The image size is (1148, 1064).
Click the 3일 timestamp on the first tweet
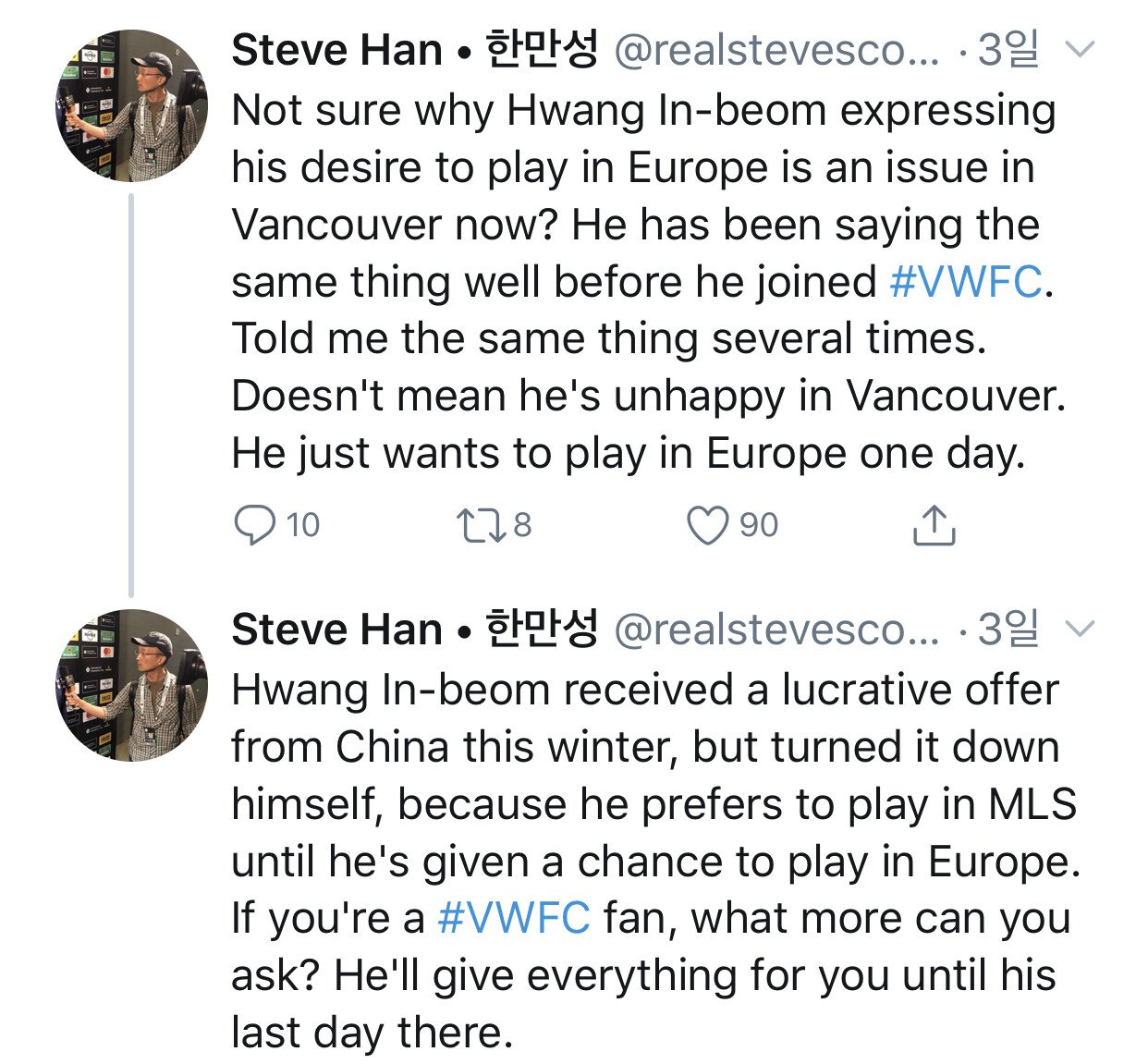[1008, 50]
